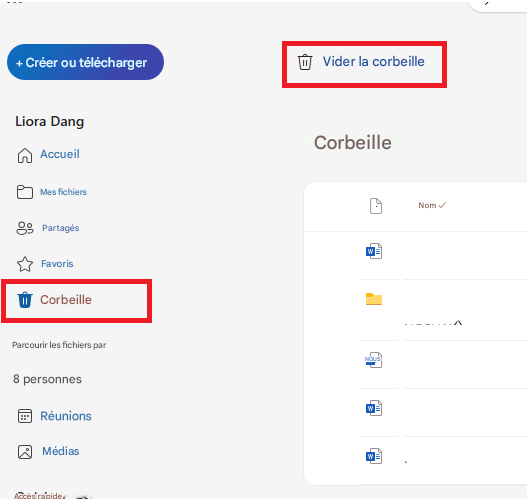Open Médias
The height and width of the screenshot is (499, 527).
point(60,451)
